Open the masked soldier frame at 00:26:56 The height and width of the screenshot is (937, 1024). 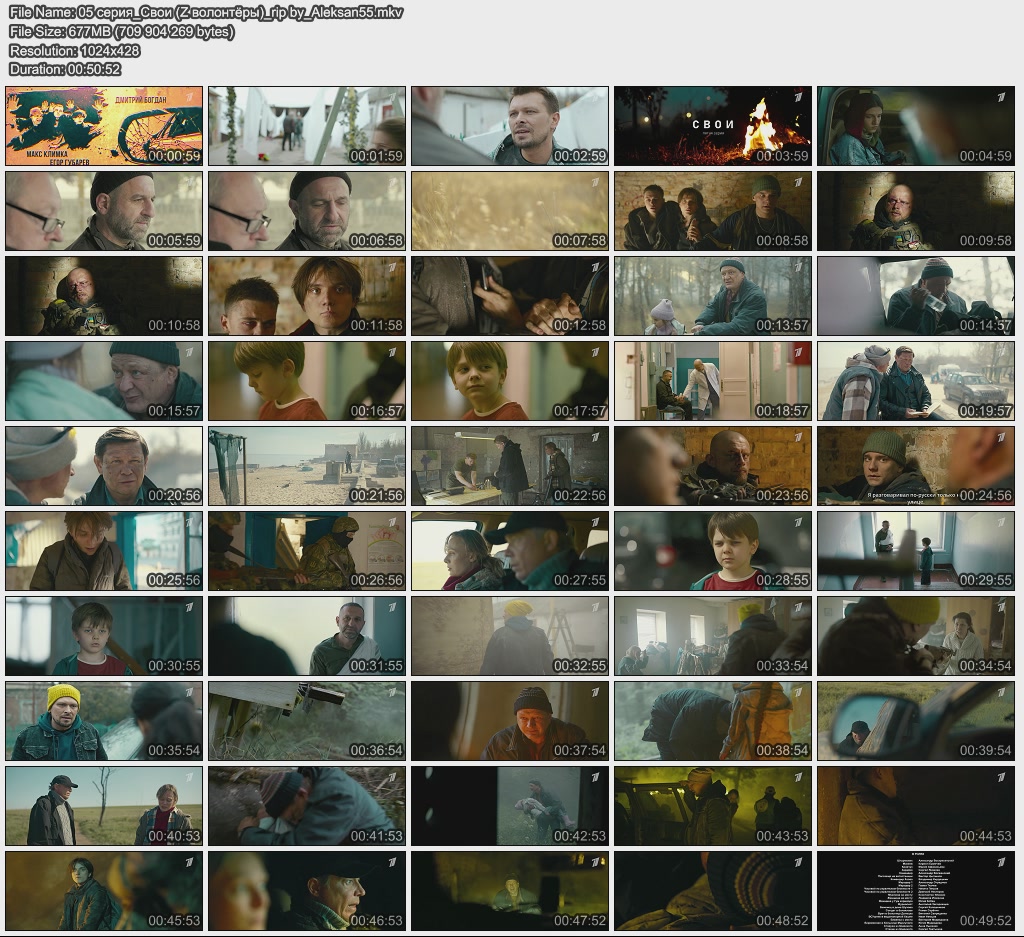(307, 551)
